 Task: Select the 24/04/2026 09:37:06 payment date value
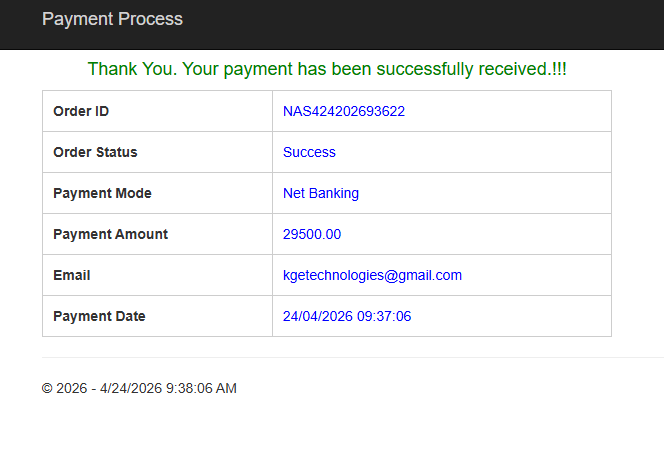(x=347, y=316)
